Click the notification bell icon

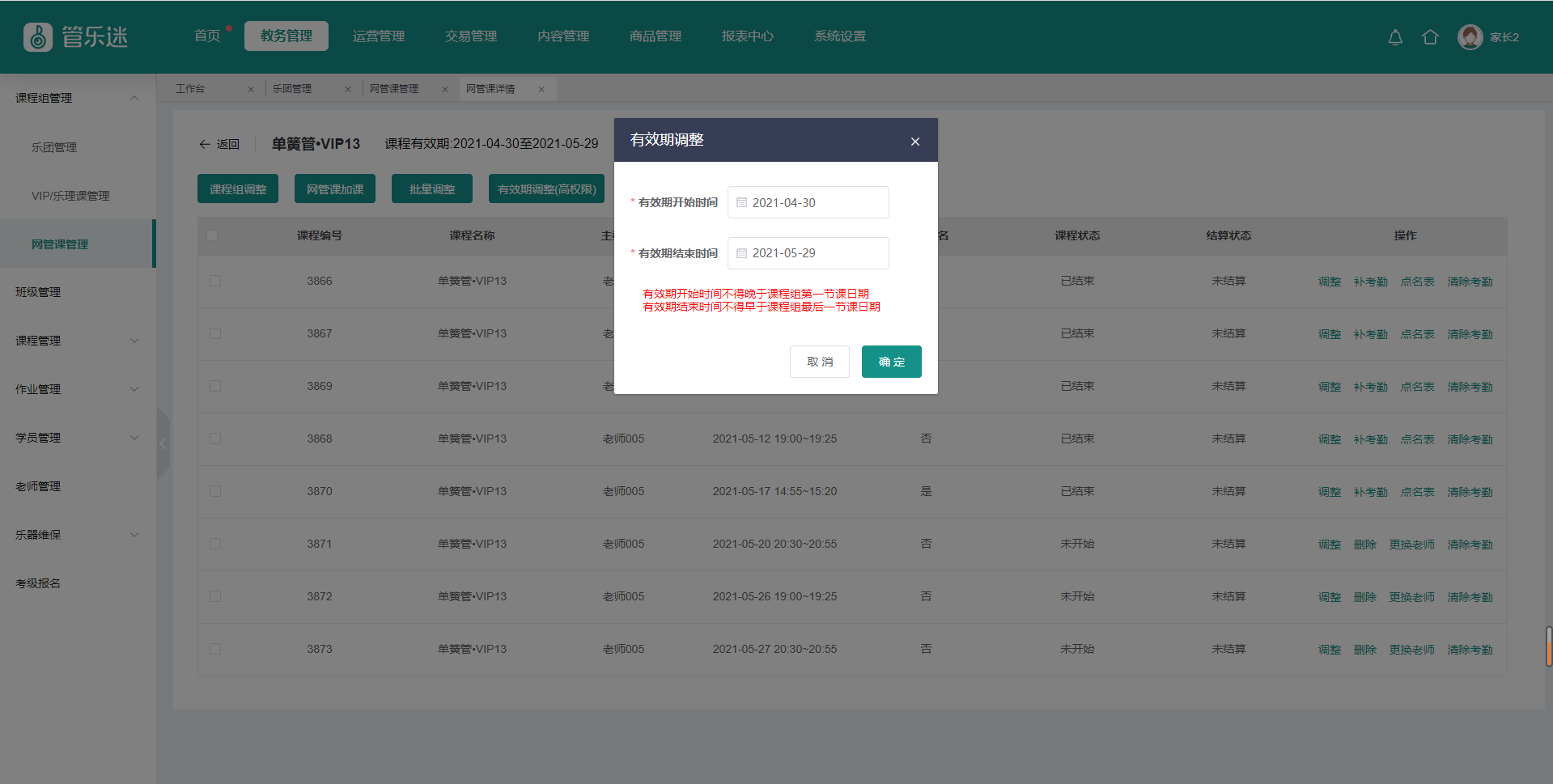(x=1395, y=37)
